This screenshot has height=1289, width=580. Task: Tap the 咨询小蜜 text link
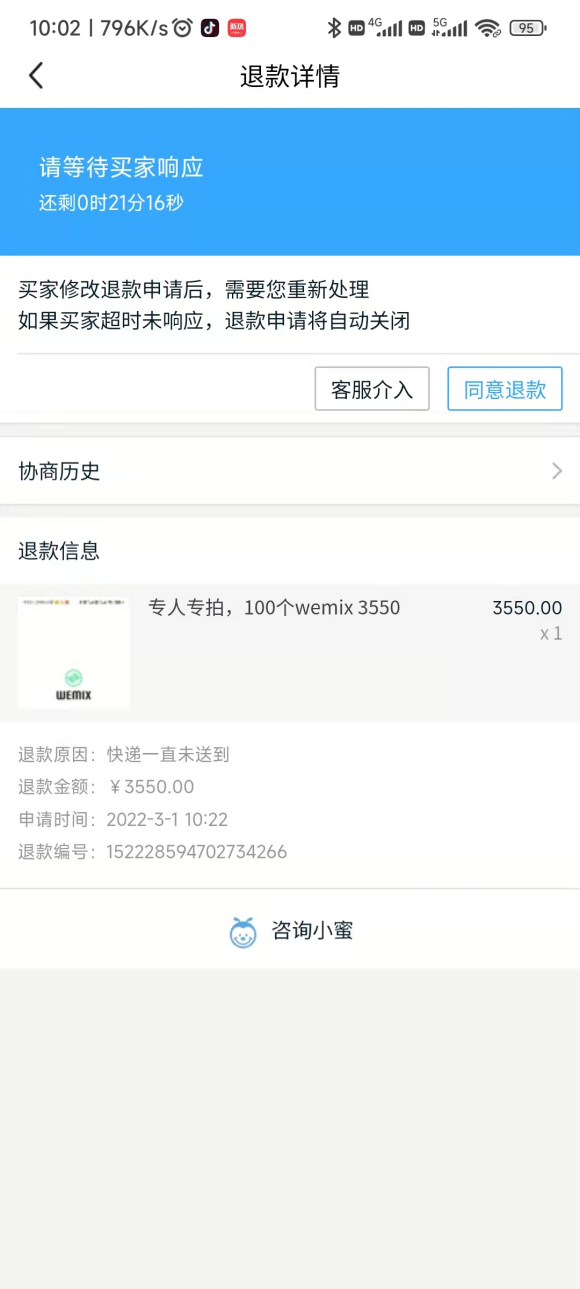tap(312, 932)
